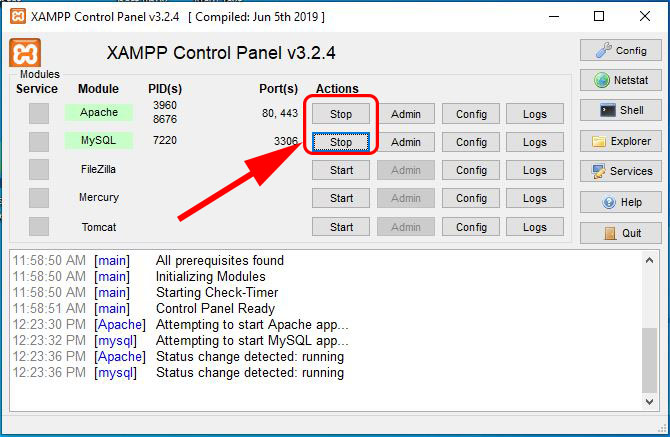Select the Tomcat module label
The height and width of the screenshot is (437, 670).
tap(99, 227)
